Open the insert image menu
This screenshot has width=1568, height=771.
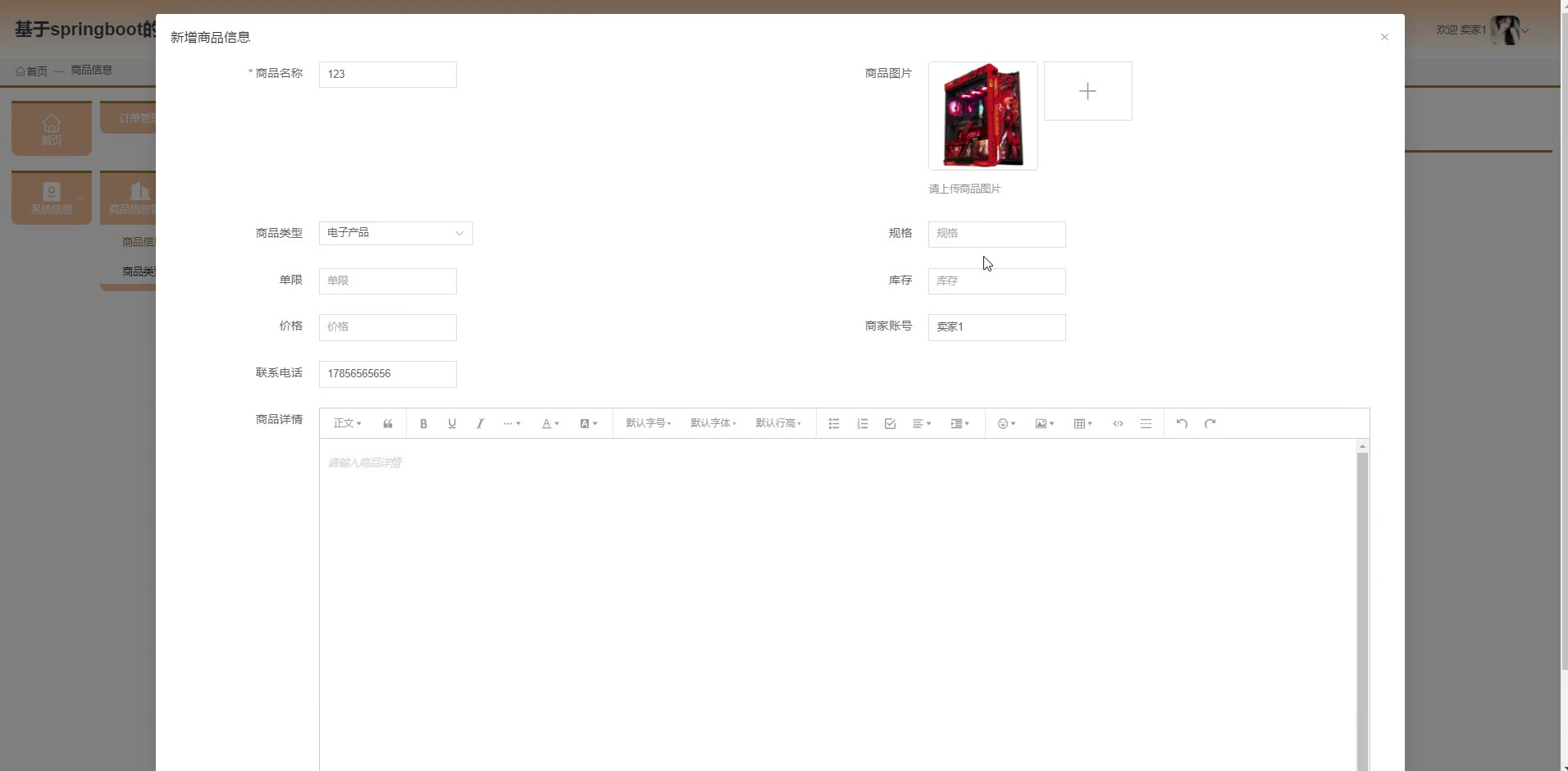[1045, 424]
